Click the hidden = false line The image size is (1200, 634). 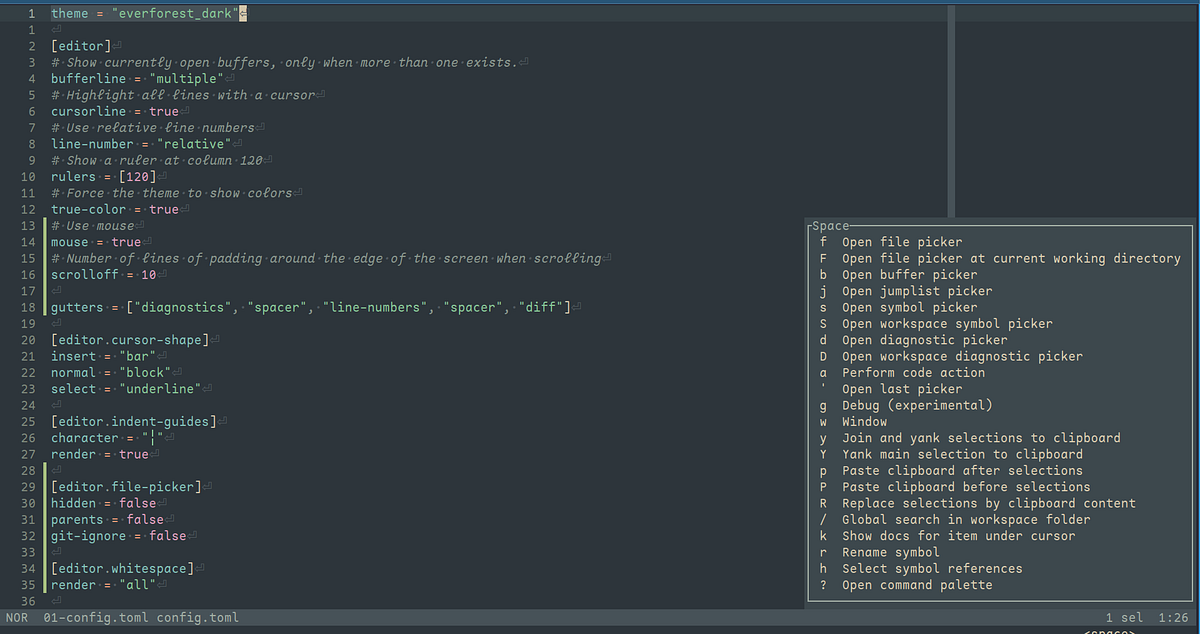pos(103,503)
